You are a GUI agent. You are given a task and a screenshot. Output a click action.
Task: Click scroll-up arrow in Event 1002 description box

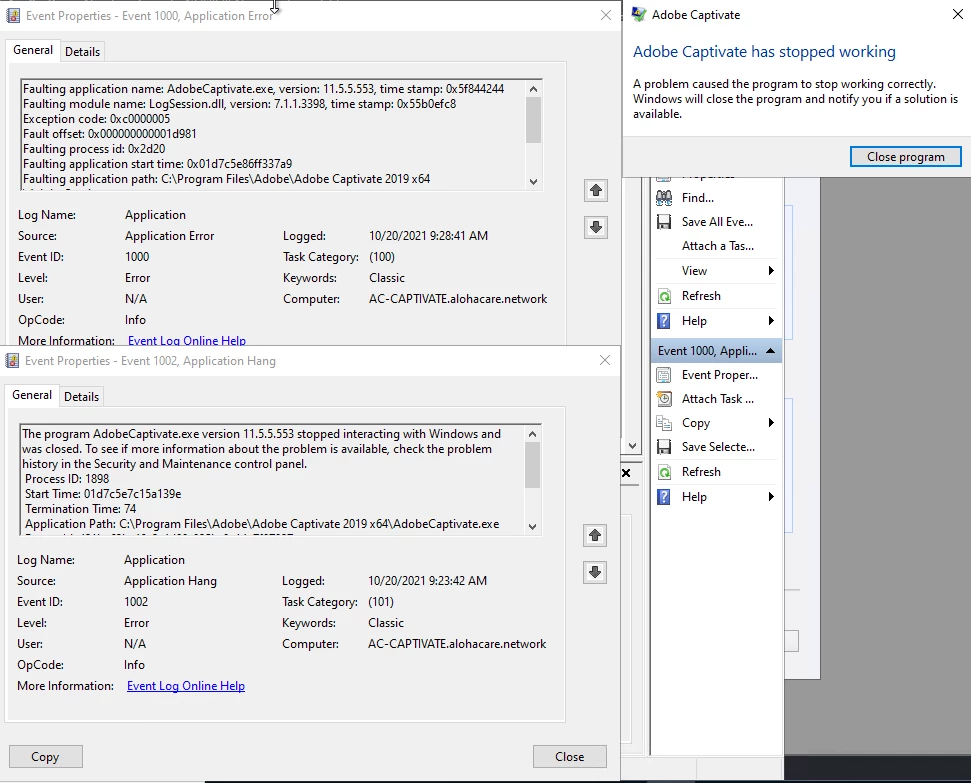tap(532, 434)
